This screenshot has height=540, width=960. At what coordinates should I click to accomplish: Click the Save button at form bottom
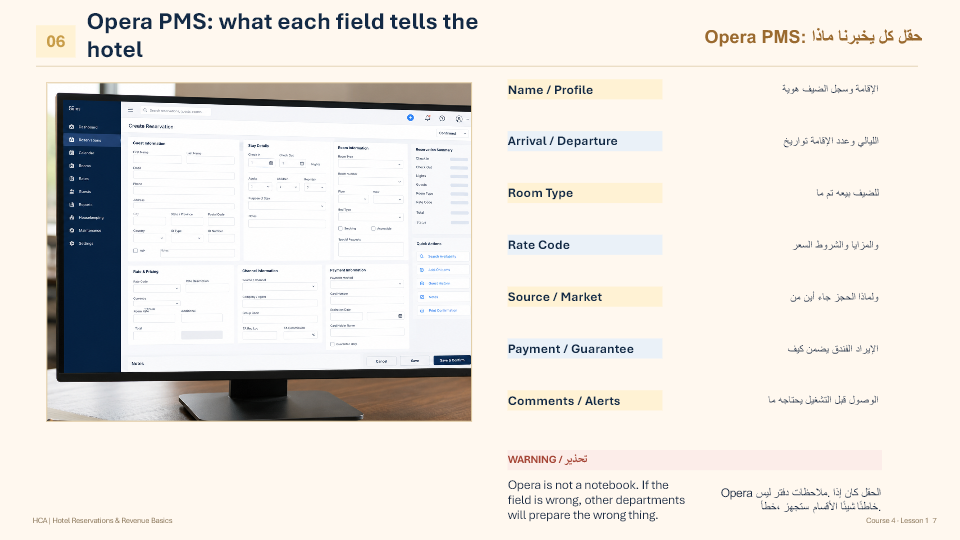tap(414, 361)
